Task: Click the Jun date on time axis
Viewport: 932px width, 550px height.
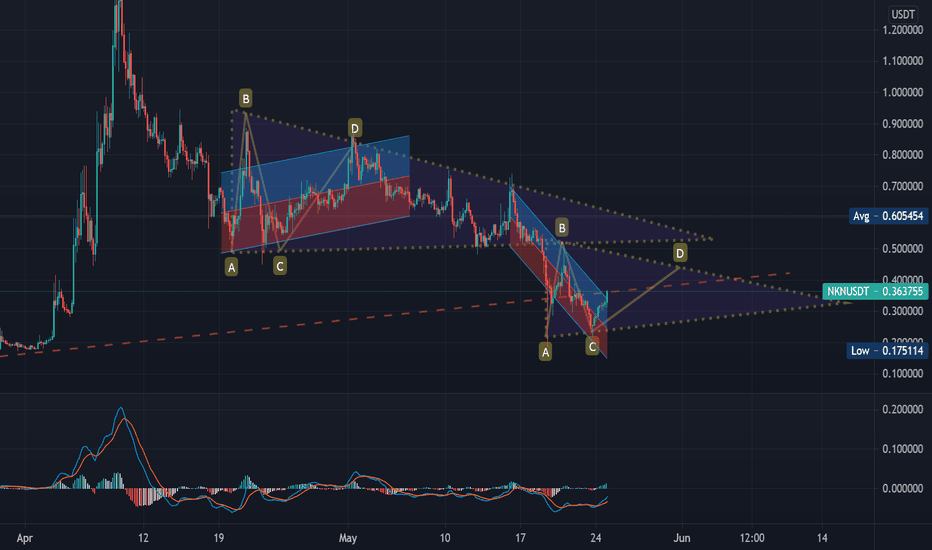Action: [x=682, y=538]
